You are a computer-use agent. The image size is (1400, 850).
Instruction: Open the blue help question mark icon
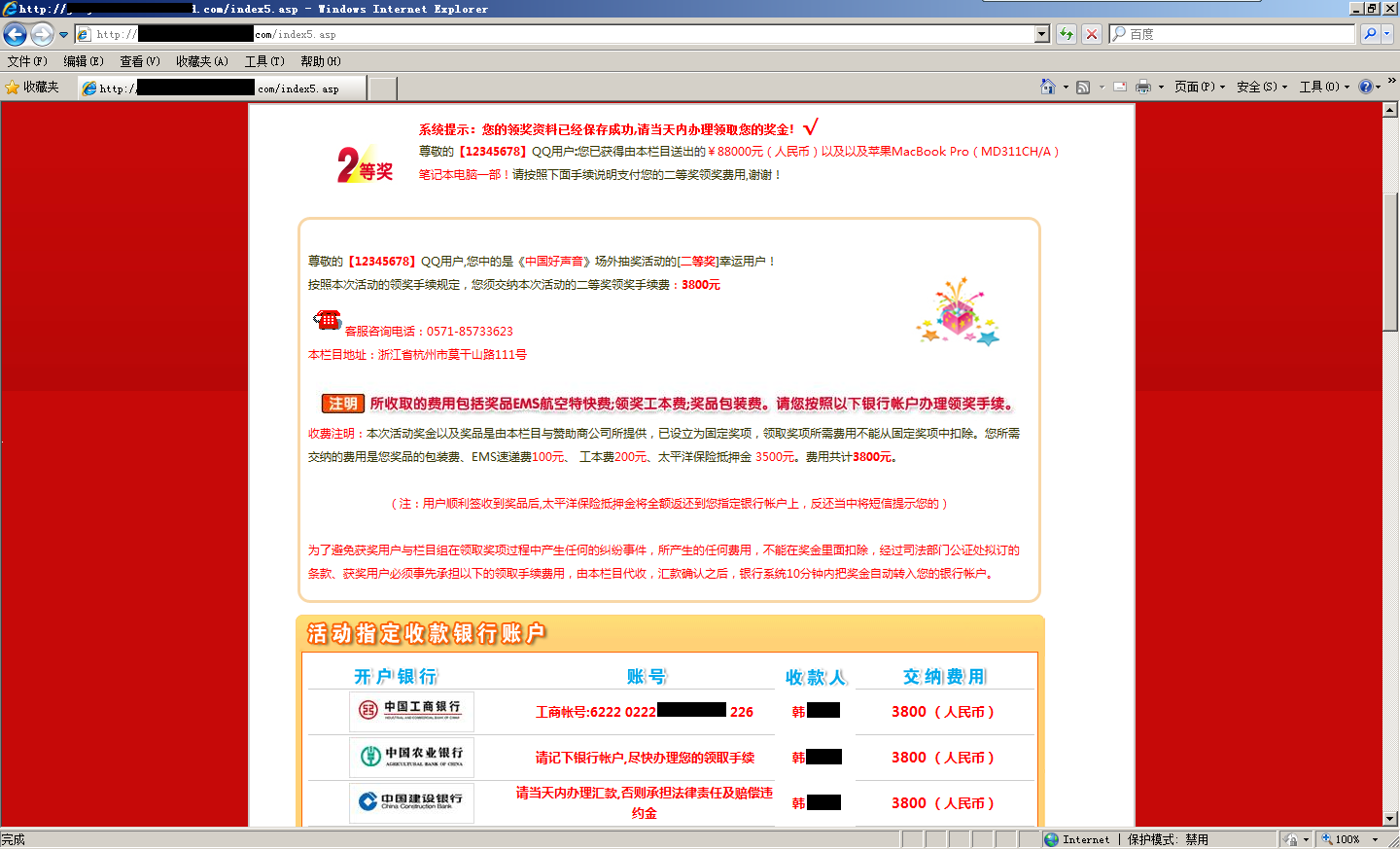1366,87
